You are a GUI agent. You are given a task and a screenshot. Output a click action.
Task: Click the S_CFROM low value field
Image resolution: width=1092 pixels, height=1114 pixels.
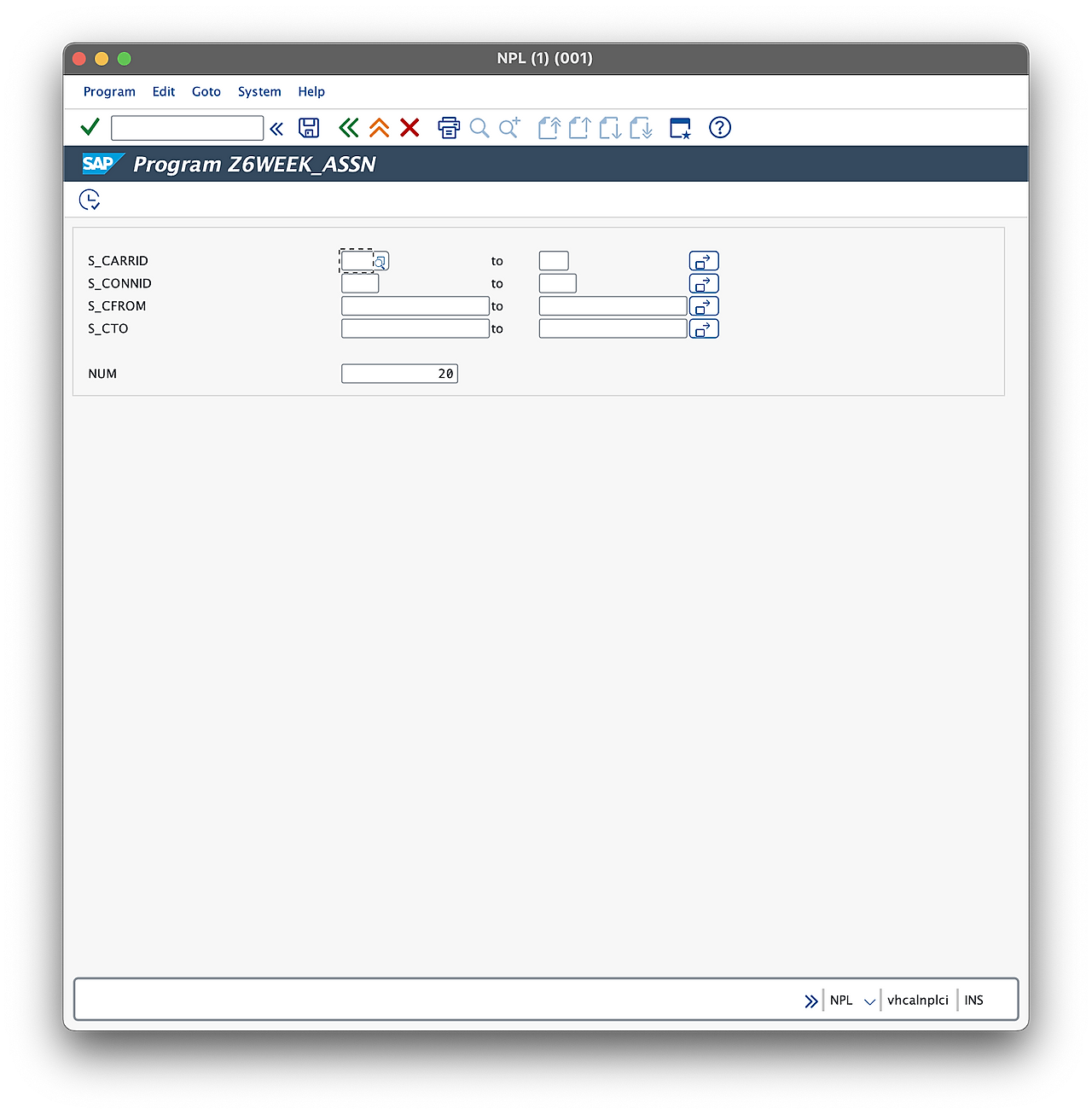(x=415, y=305)
